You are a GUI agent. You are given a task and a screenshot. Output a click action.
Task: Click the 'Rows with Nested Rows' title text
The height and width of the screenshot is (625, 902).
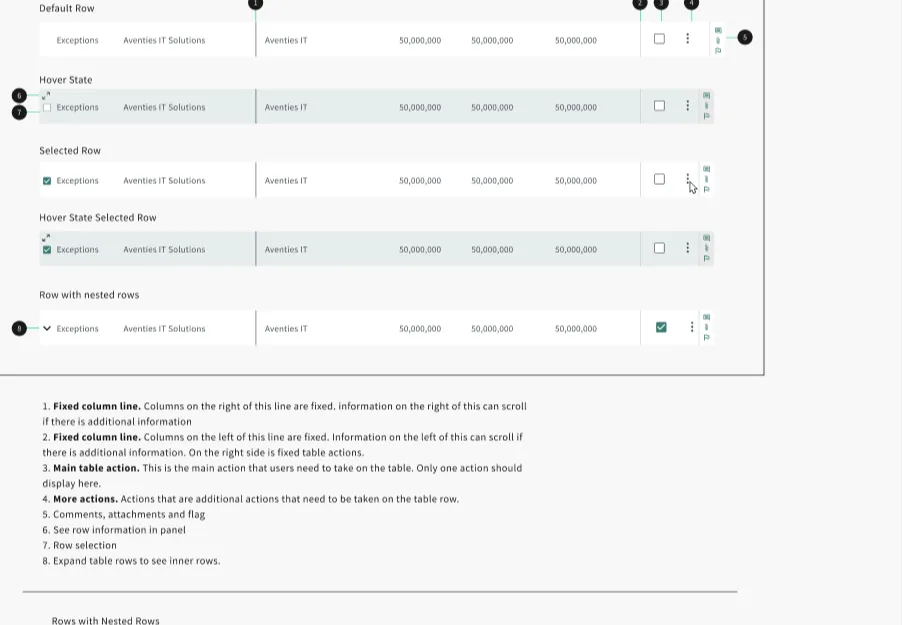pos(105,620)
